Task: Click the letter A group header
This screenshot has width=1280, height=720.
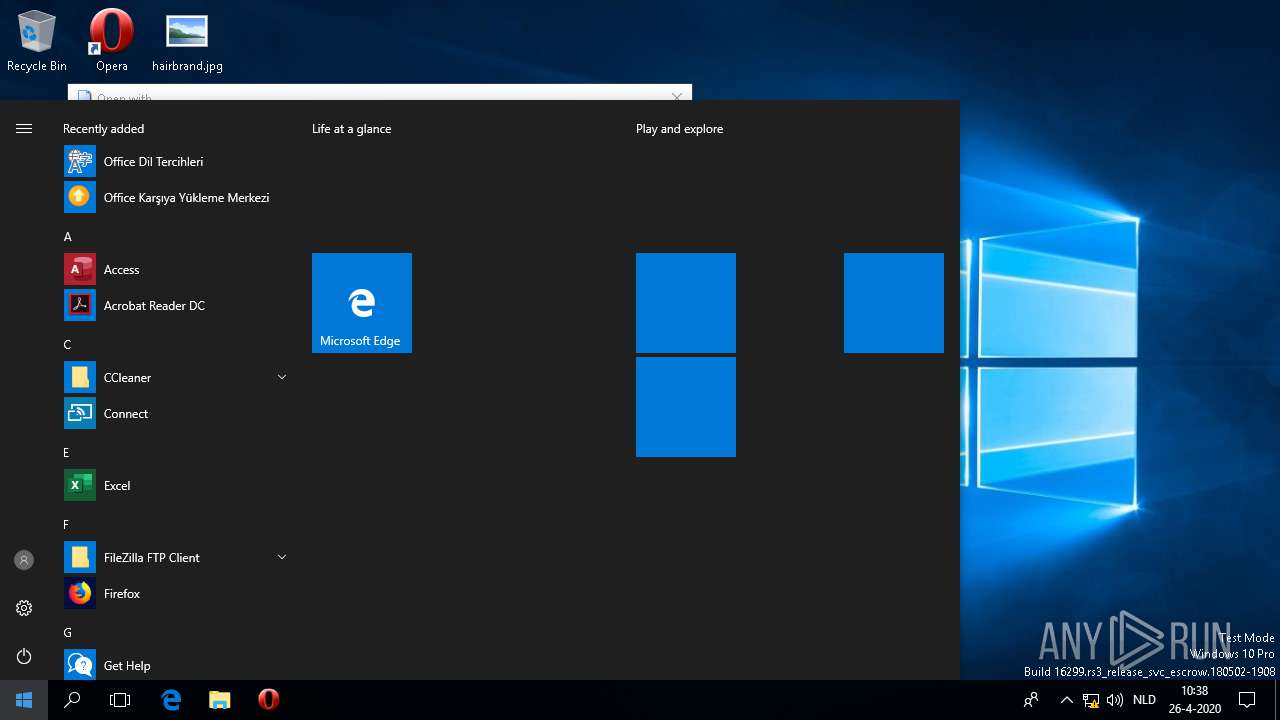Action: tap(68, 237)
